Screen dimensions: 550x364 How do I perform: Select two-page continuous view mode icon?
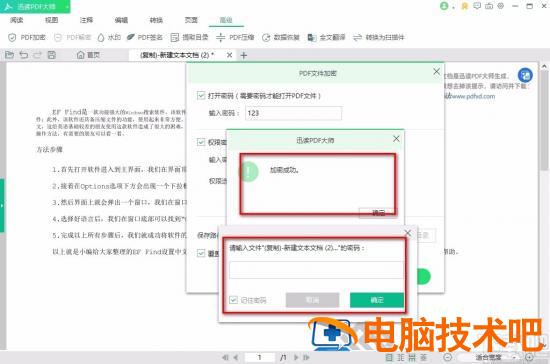tap(424, 357)
